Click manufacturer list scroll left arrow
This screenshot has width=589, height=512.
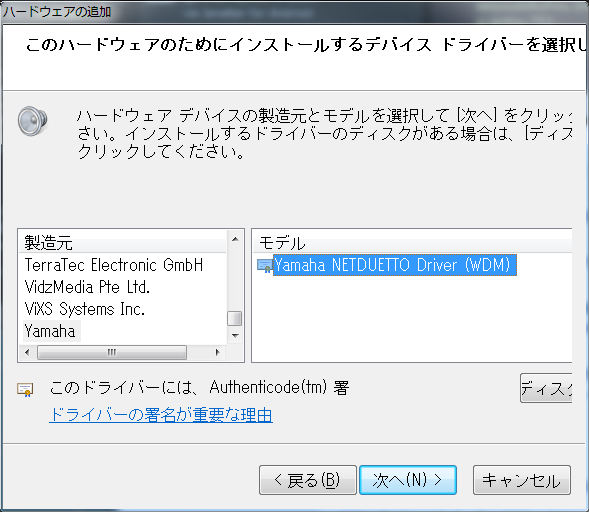[27, 352]
